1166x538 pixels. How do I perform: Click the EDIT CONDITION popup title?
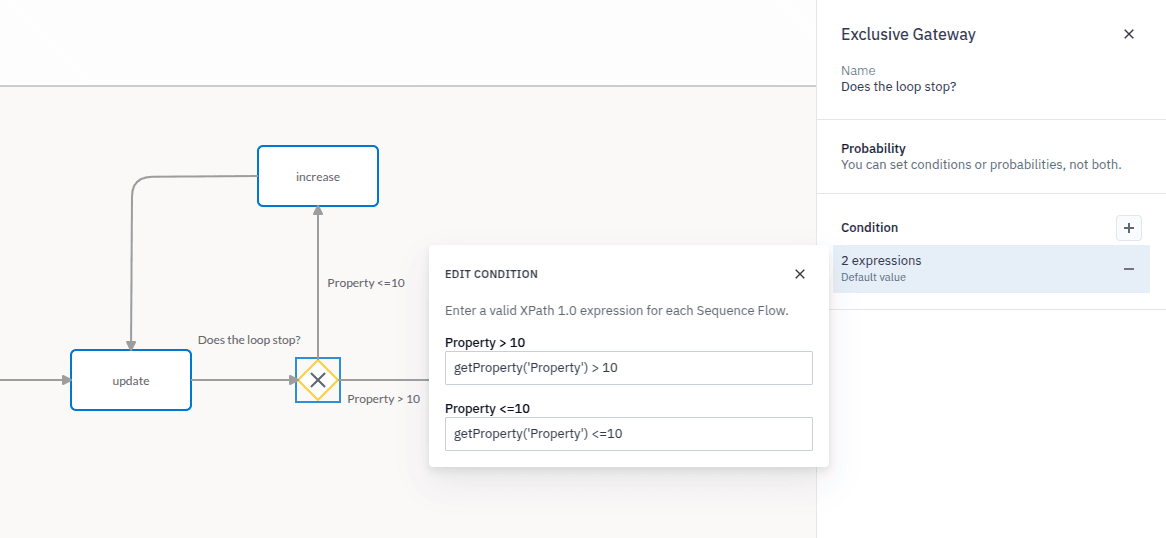491,275
